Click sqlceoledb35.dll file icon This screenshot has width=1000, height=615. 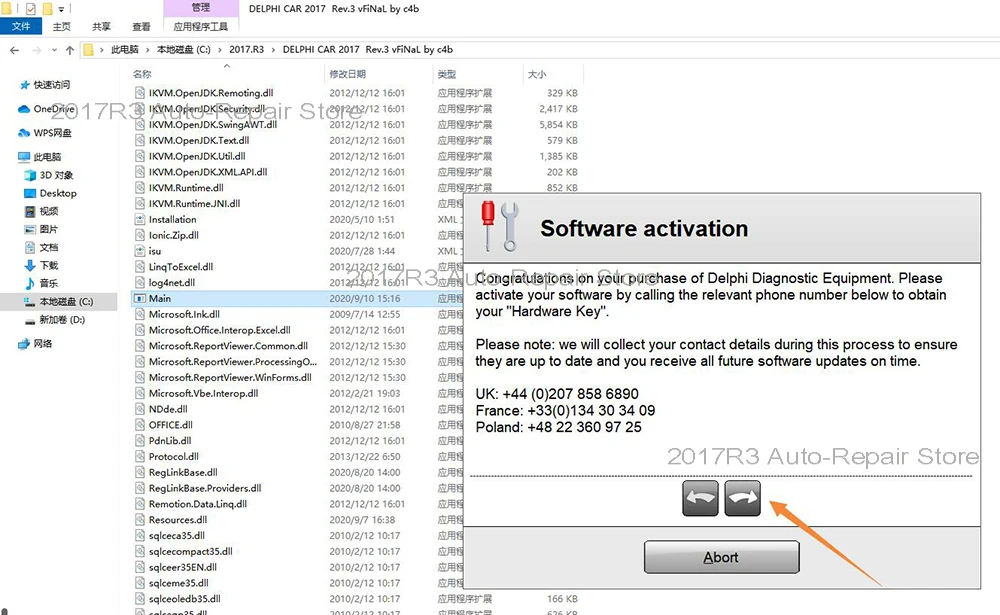[x=140, y=599]
